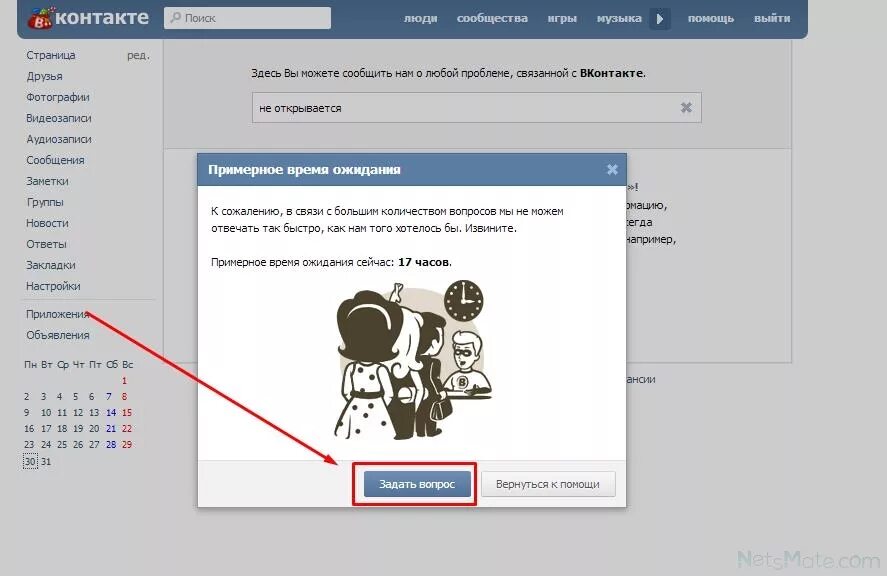Select day 31 in the calendar
The image size is (887, 576).
pyautogui.click(x=46, y=461)
